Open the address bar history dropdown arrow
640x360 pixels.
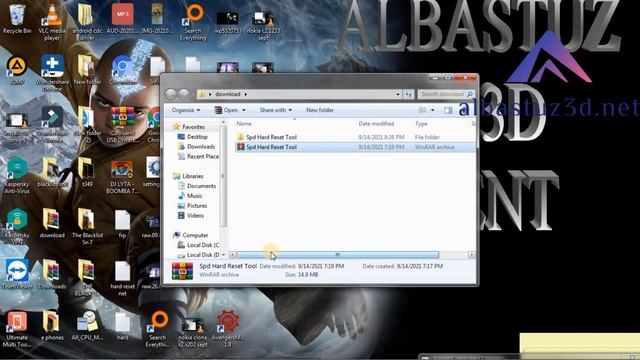[x=398, y=94]
